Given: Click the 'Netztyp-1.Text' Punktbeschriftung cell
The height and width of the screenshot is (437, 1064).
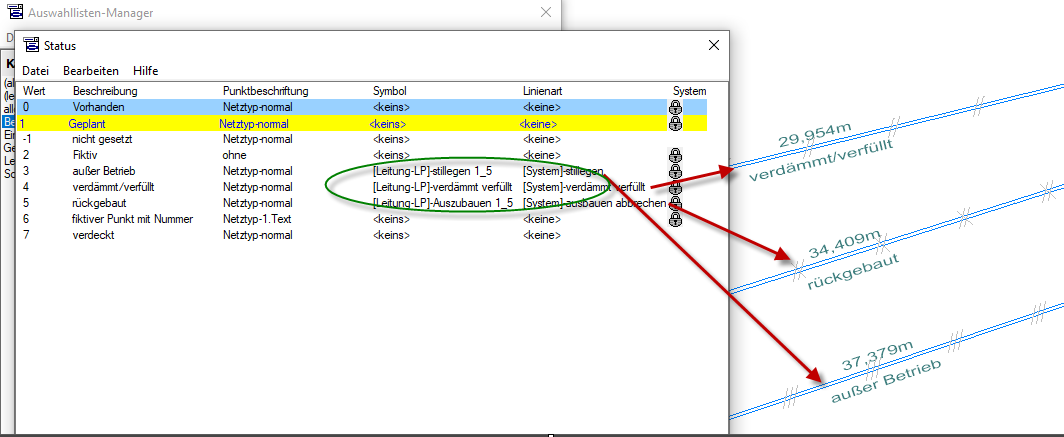Looking at the screenshot, I should pyautogui.click(x=258, y=219).
